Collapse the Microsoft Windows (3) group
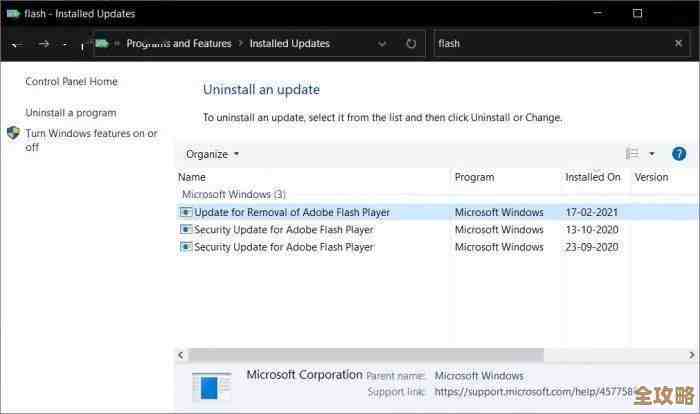The image size is (700, 414). pos(234,194)
